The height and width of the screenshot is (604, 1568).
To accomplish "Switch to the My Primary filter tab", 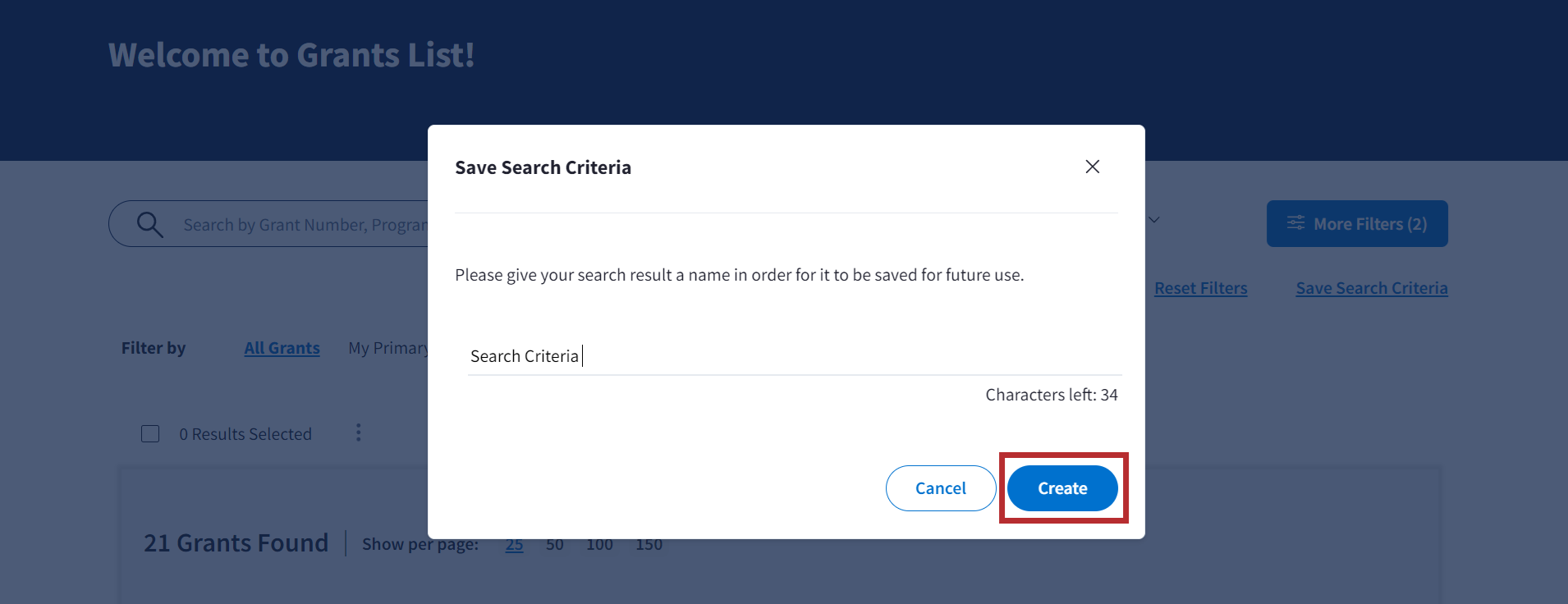I will pos(387,348).
